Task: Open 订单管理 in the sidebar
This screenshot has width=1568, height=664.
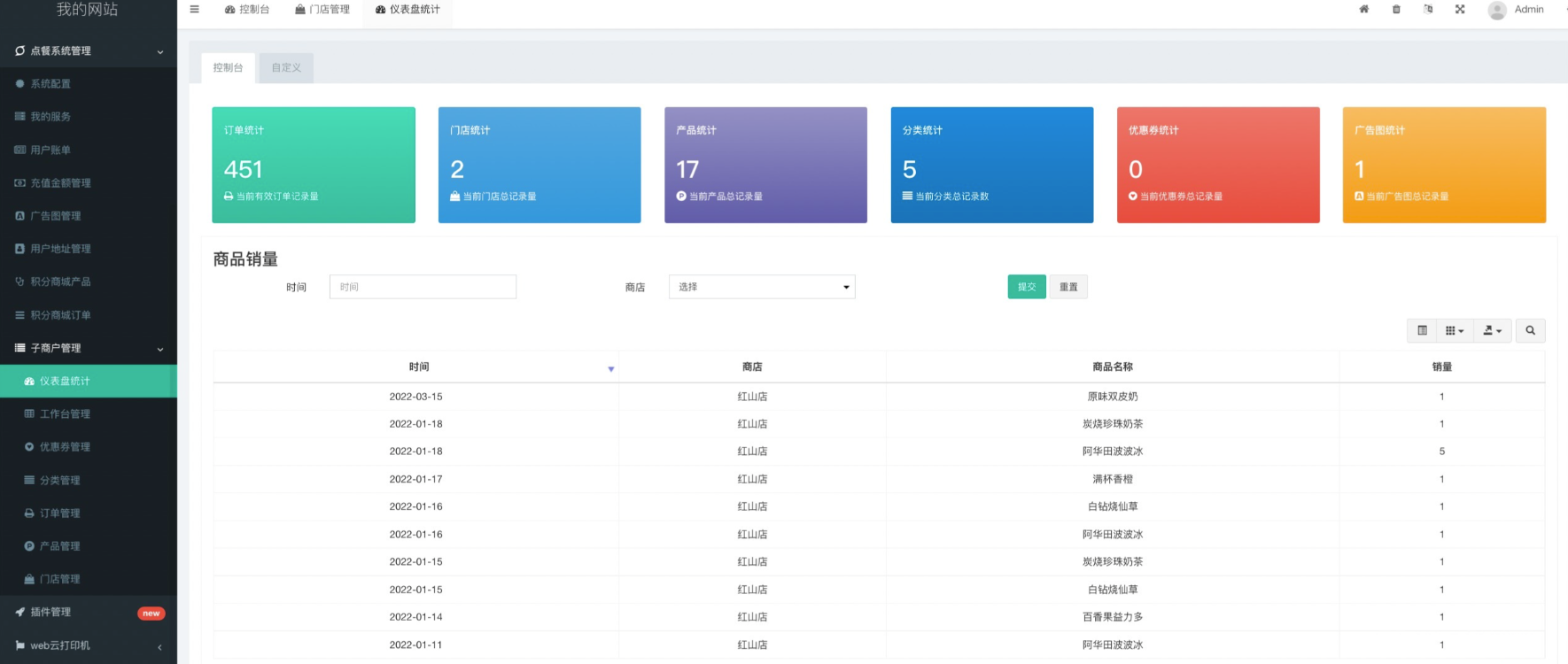Action: point(60,513)
